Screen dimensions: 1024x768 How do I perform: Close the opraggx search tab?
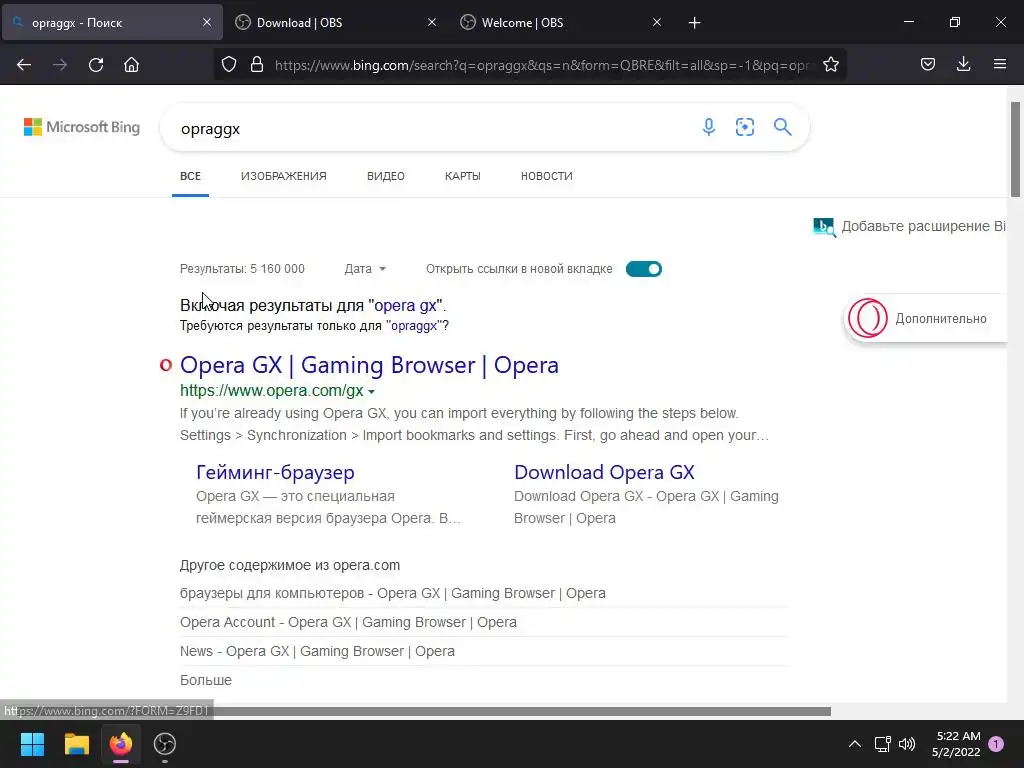coord(207,22)
